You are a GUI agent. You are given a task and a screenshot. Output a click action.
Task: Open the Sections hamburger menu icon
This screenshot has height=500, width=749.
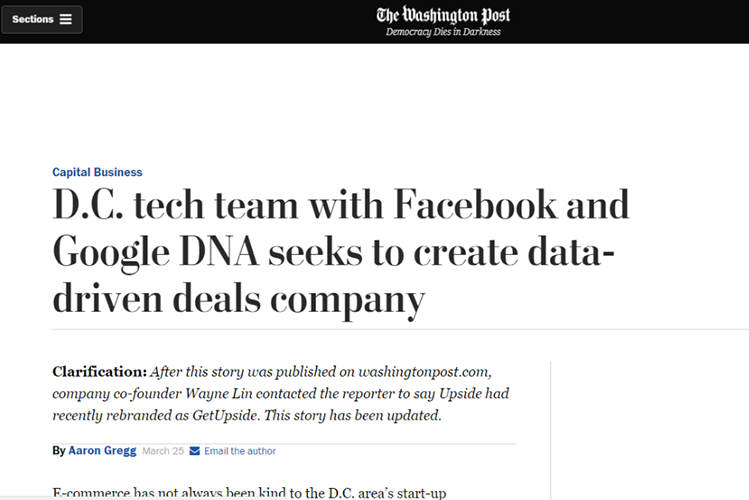click(x=66, y=19)
